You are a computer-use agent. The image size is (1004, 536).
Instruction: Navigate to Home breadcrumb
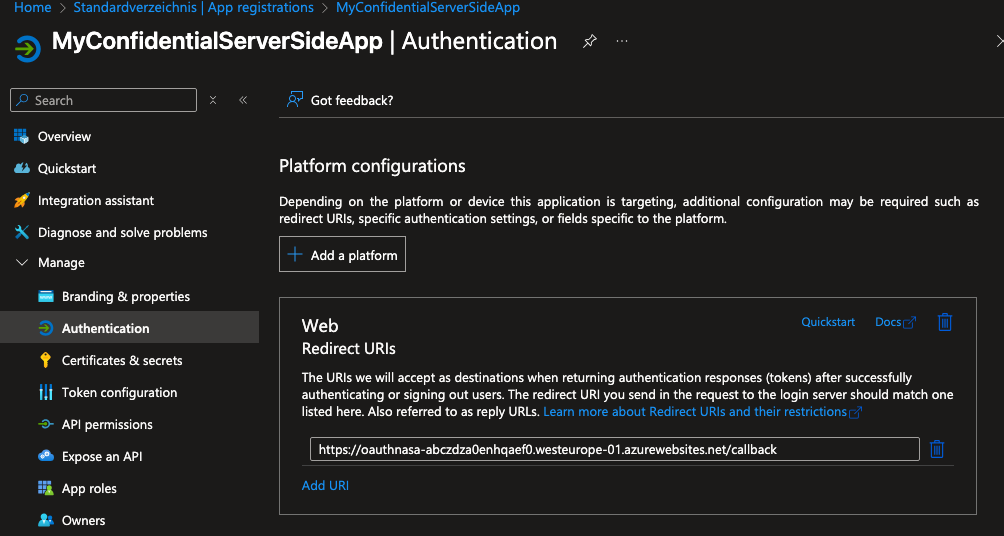(33, 7)
